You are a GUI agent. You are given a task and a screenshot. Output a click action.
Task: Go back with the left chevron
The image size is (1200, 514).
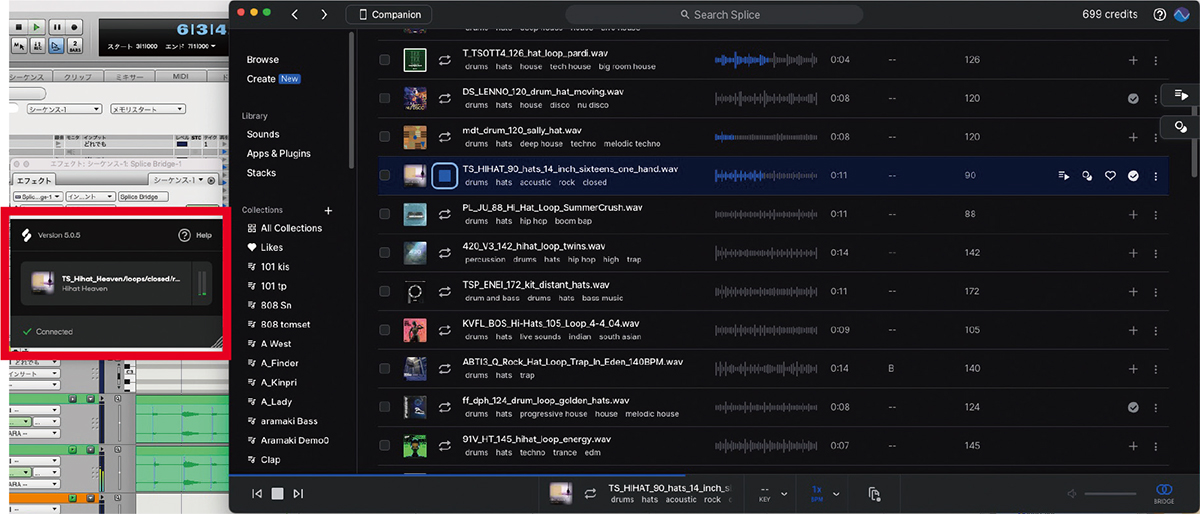tap(294, 14)
